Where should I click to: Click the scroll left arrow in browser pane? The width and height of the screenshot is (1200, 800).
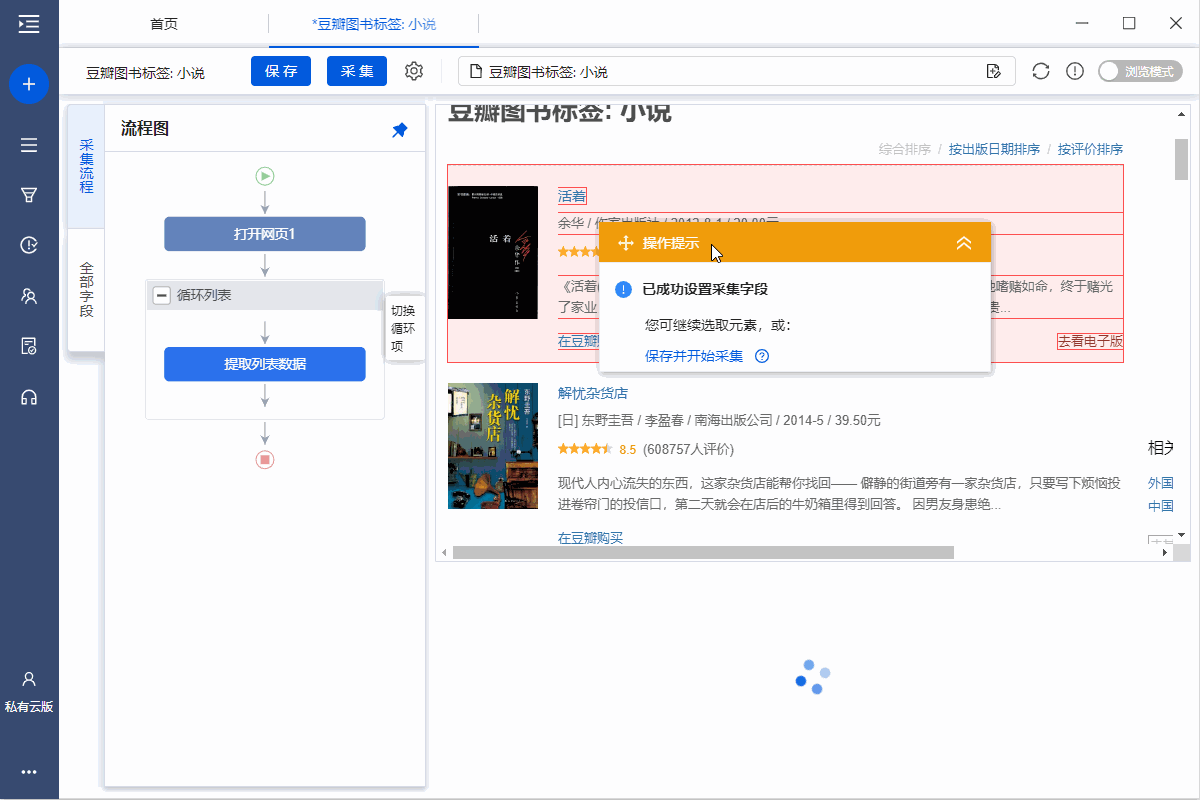coord(444,552)
